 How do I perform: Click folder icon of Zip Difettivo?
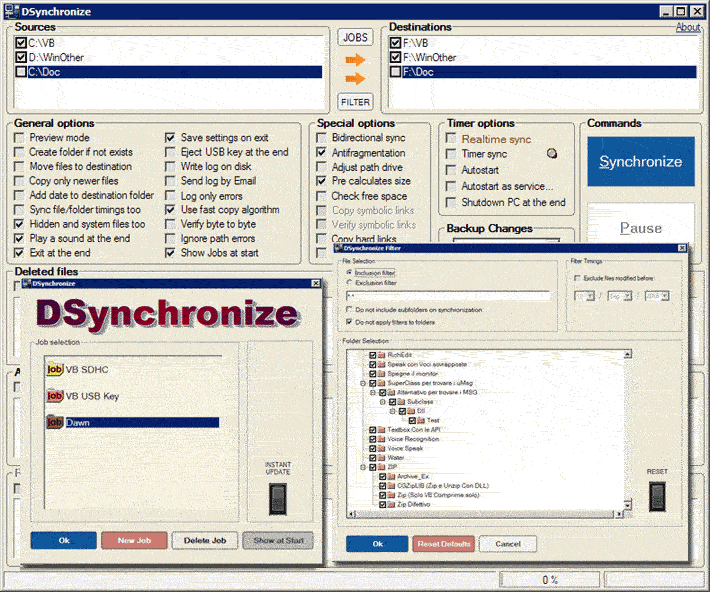tap(391, 504)
